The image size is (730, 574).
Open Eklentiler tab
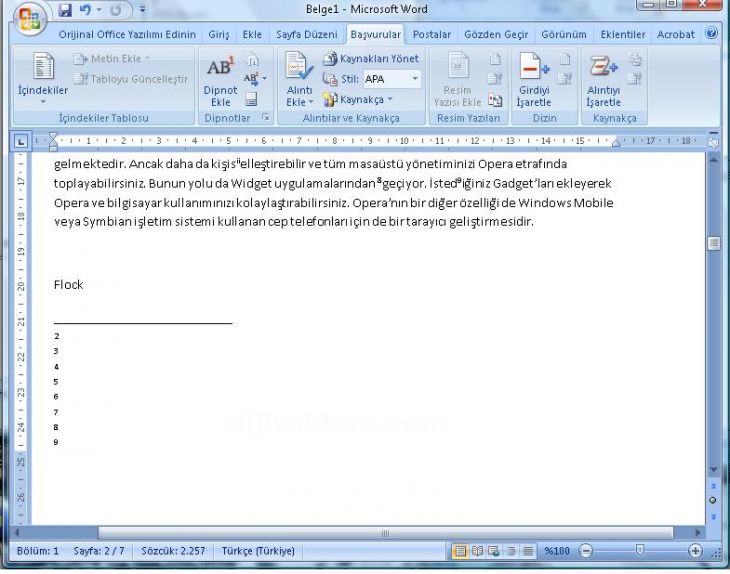[622, 34]
